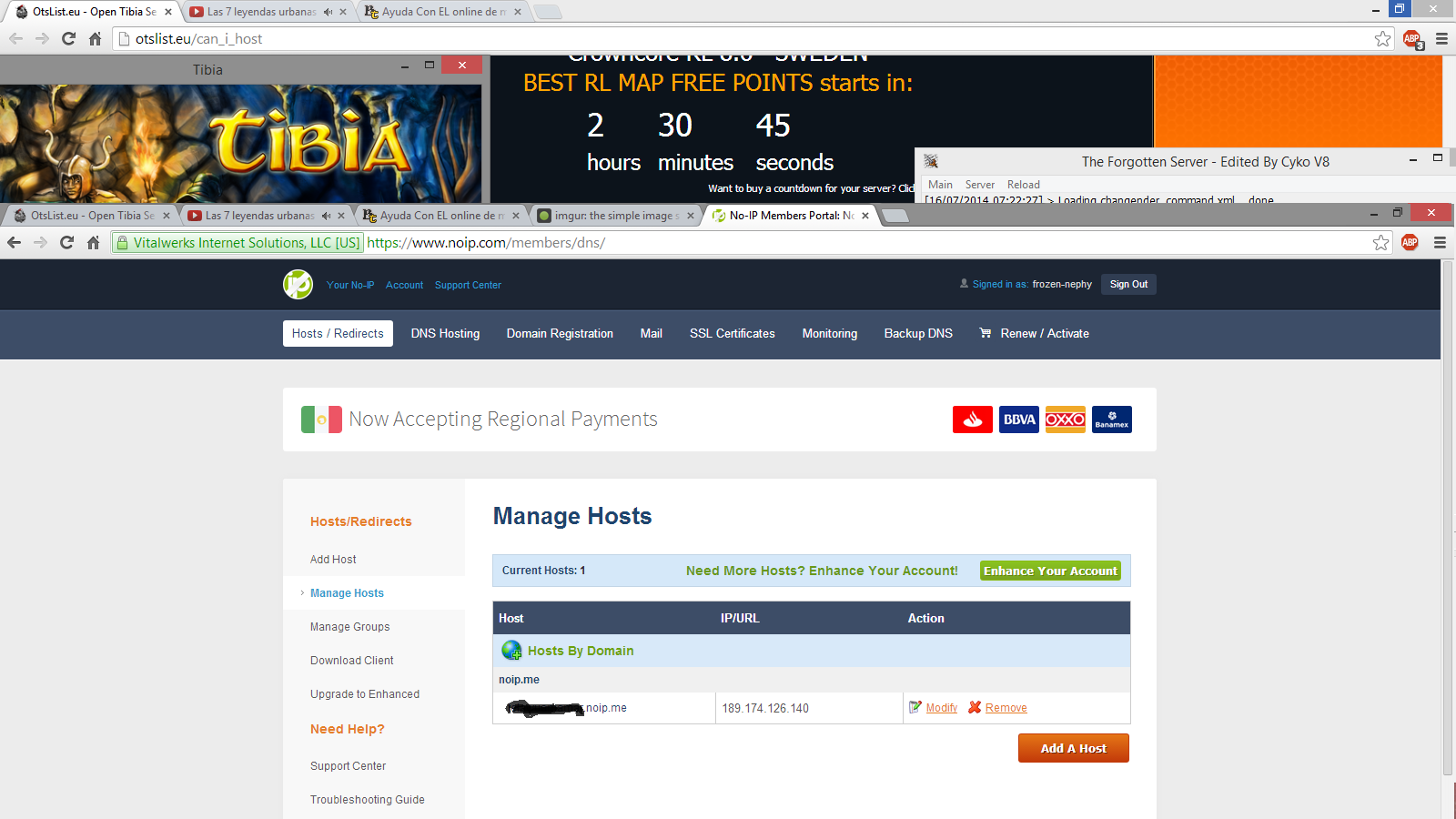Click Upgrade to Enhanced in the sidebar

coord(365,694)
